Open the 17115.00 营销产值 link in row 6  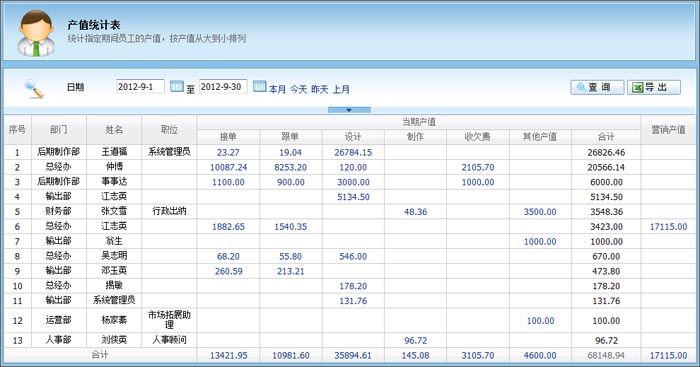tap(668, 227)
